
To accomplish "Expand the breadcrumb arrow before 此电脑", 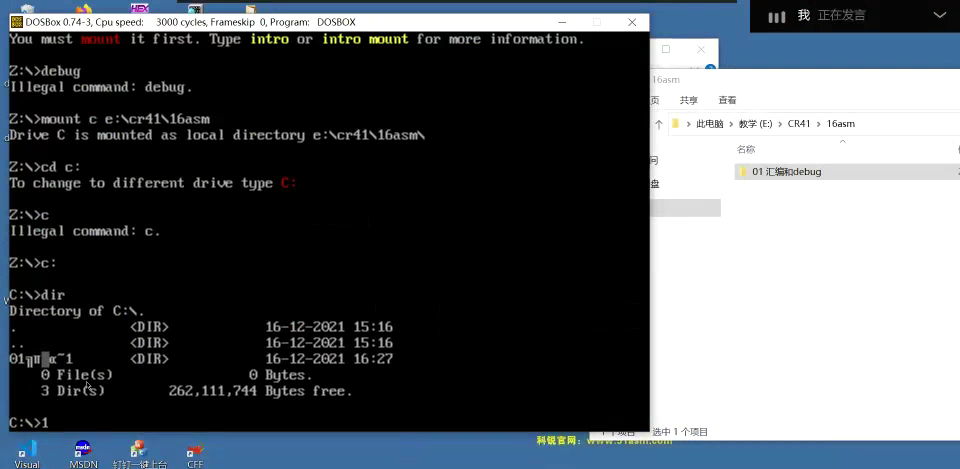I will tap(689, 124).
